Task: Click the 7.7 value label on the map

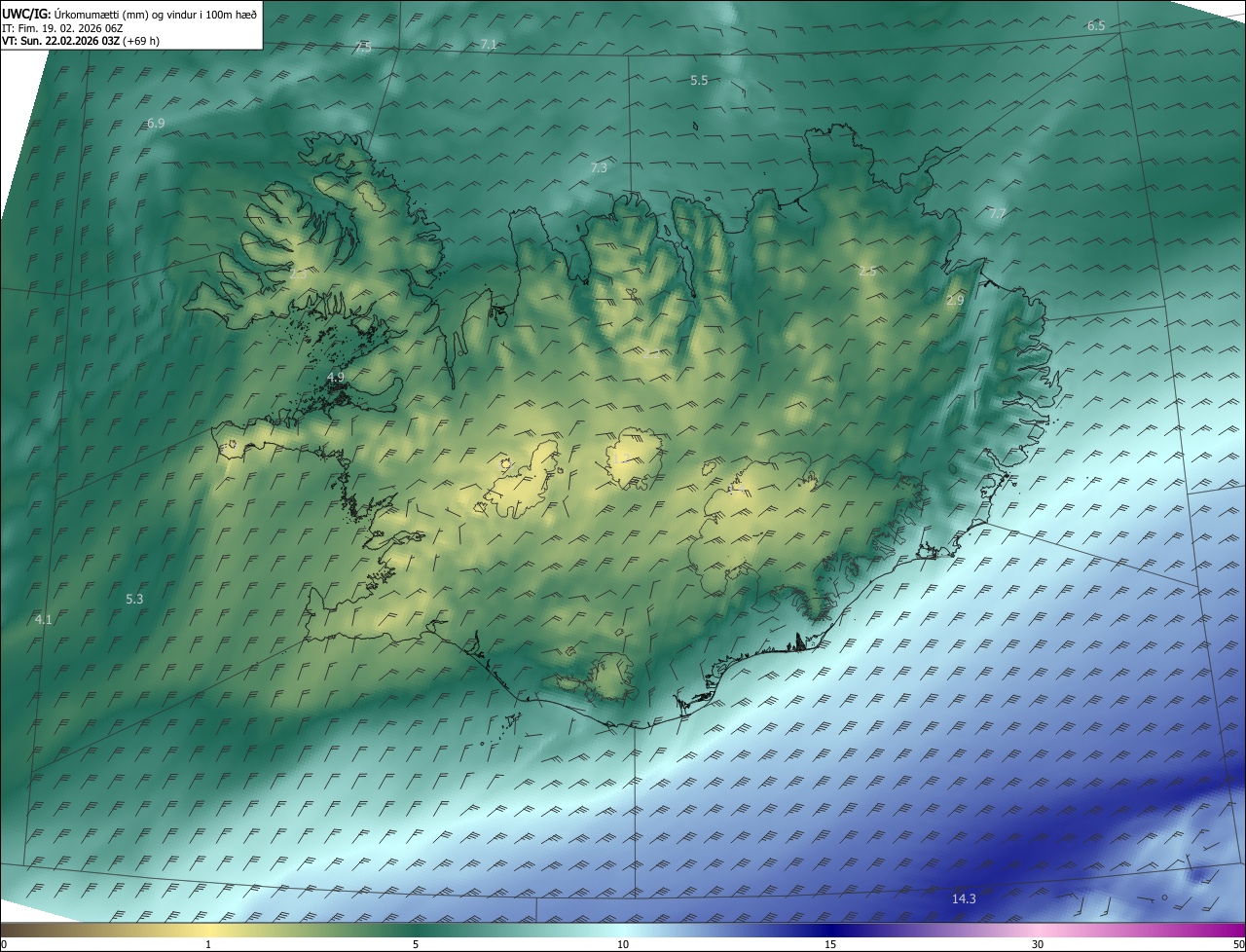Action: (x=998, y=213)
